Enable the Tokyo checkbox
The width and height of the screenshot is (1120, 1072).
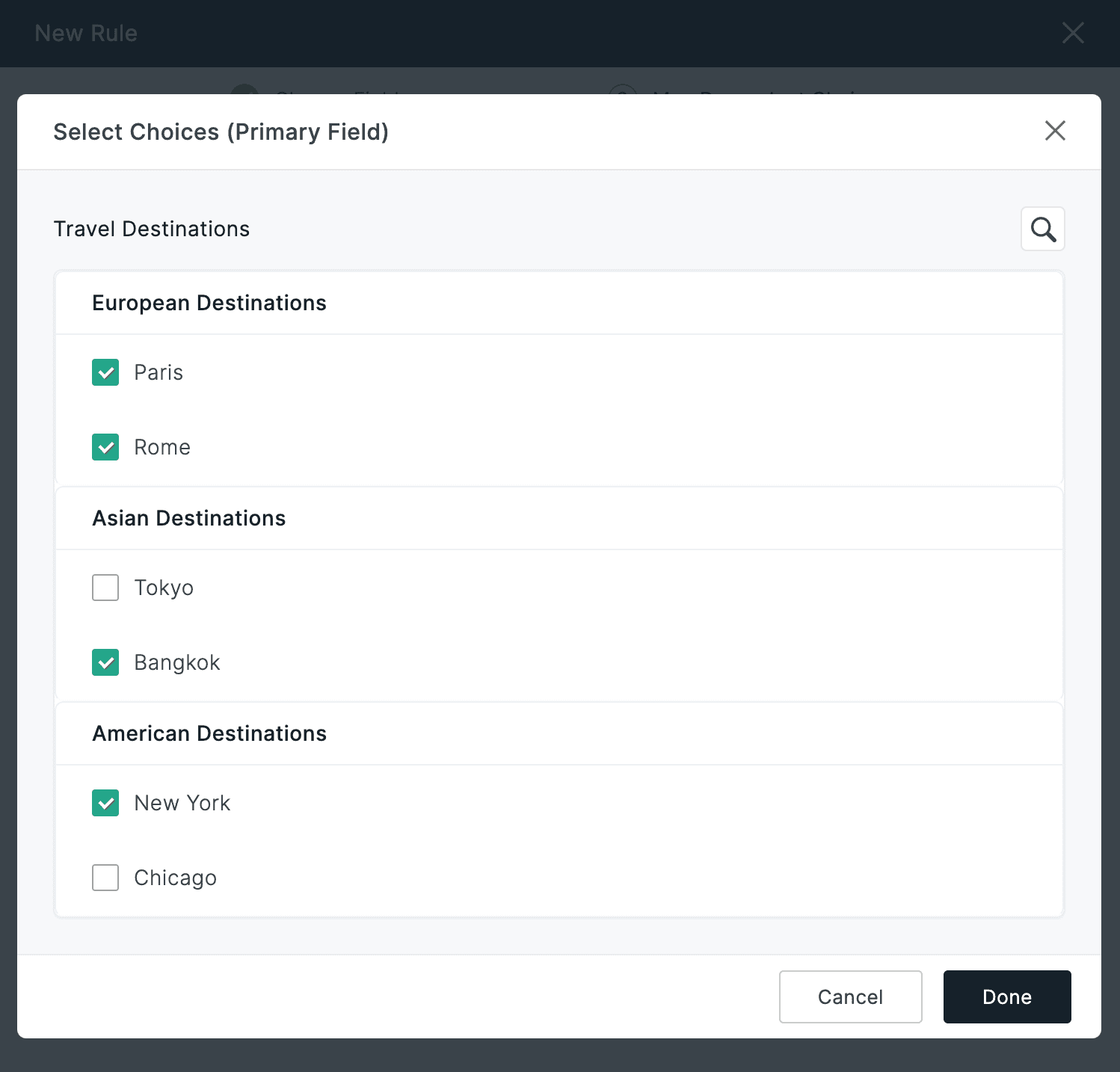point(105,588)
